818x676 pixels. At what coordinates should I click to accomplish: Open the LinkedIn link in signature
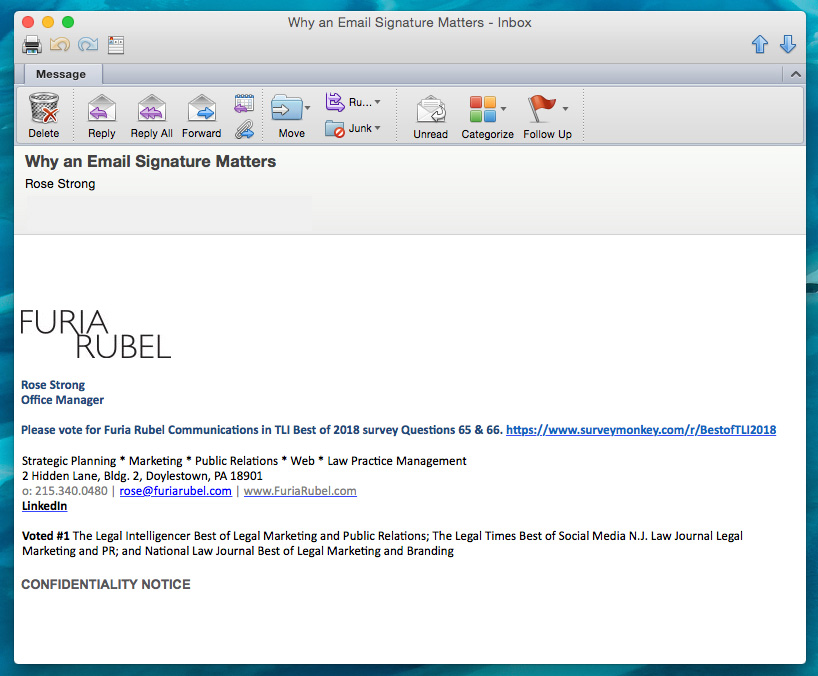pos(44,506)
